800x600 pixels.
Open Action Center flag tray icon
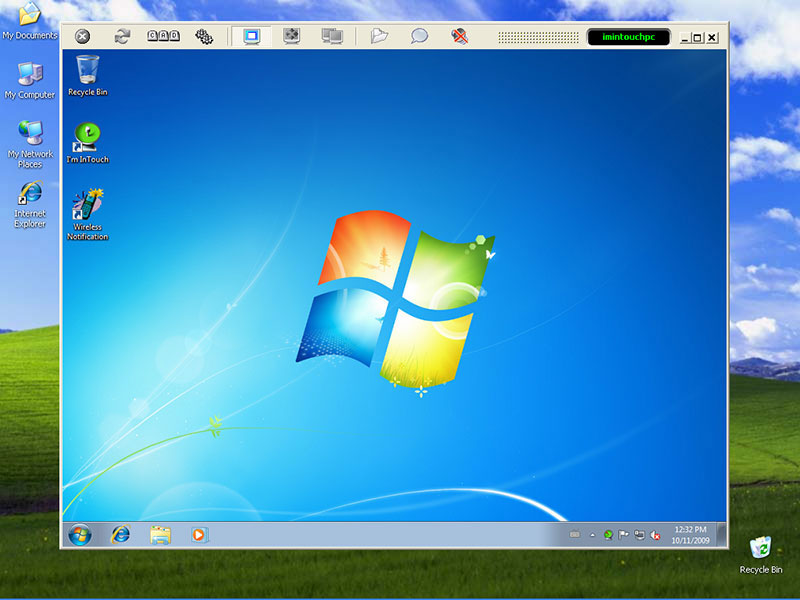pyautogui.click(x=623, y=535)
